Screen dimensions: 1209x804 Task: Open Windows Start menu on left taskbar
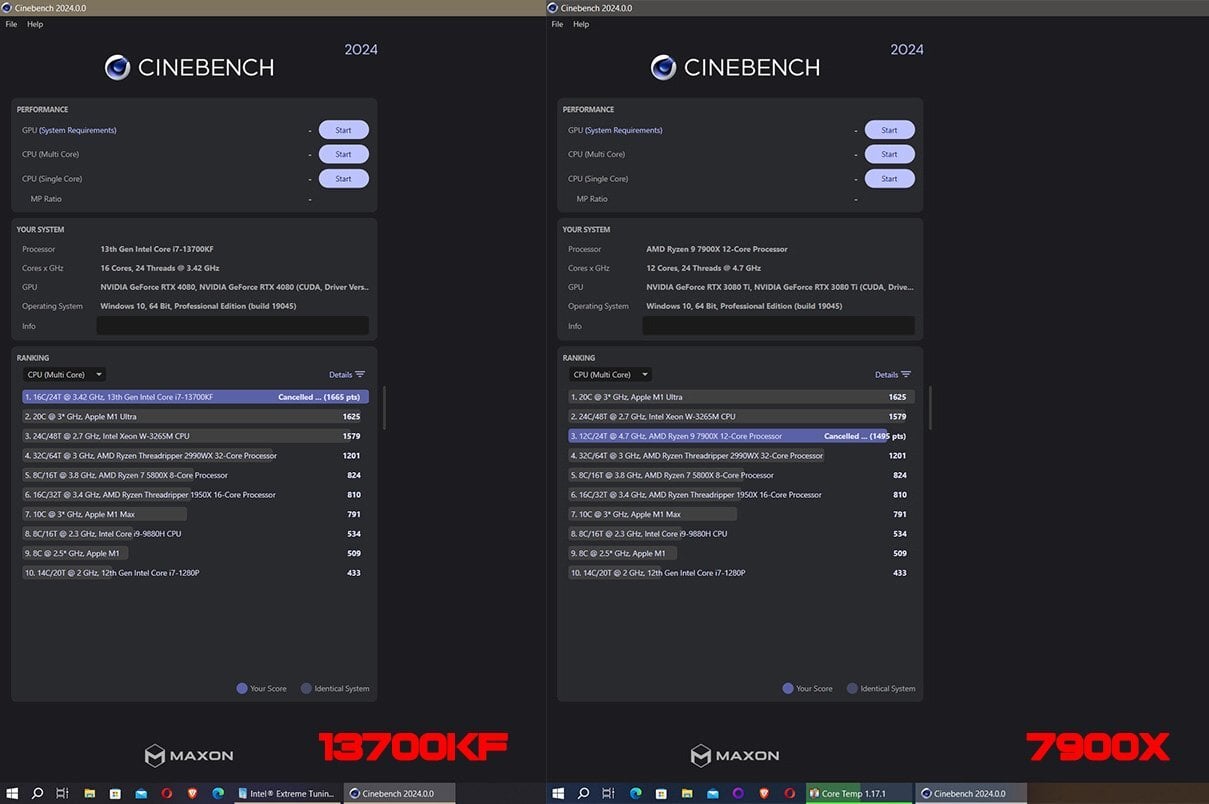coord(12,794)
